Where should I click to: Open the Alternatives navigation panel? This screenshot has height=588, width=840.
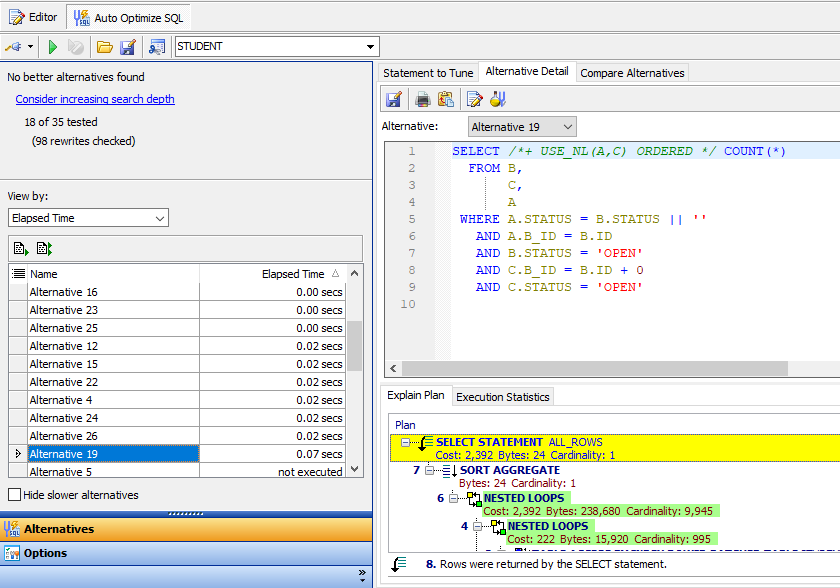186,529
